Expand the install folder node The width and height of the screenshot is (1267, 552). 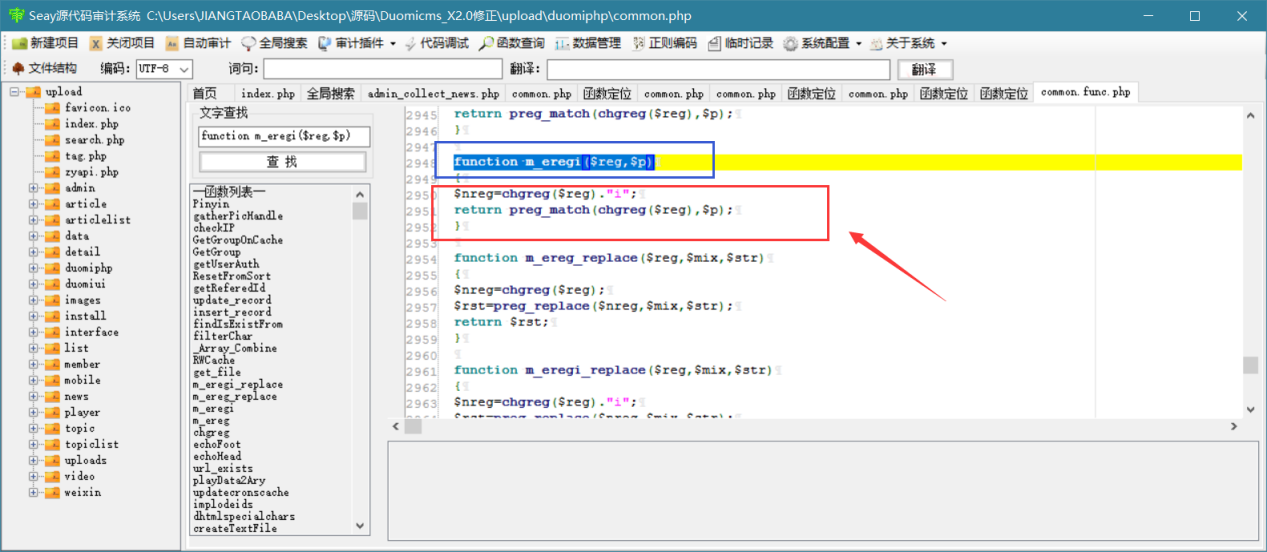pos(33,316)
